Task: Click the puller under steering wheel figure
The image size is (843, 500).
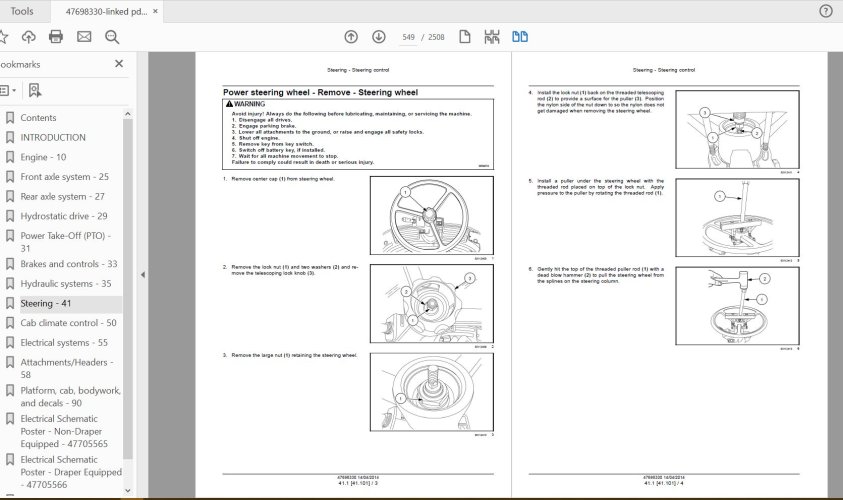Action: click(737, 218)
